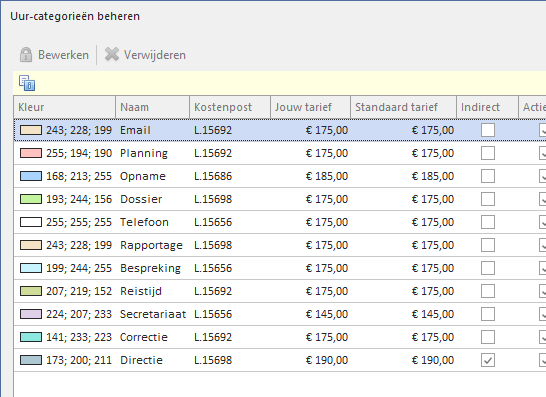Open the Bewerken button
The height and width of the screenshot is (397, 546).
54,55
